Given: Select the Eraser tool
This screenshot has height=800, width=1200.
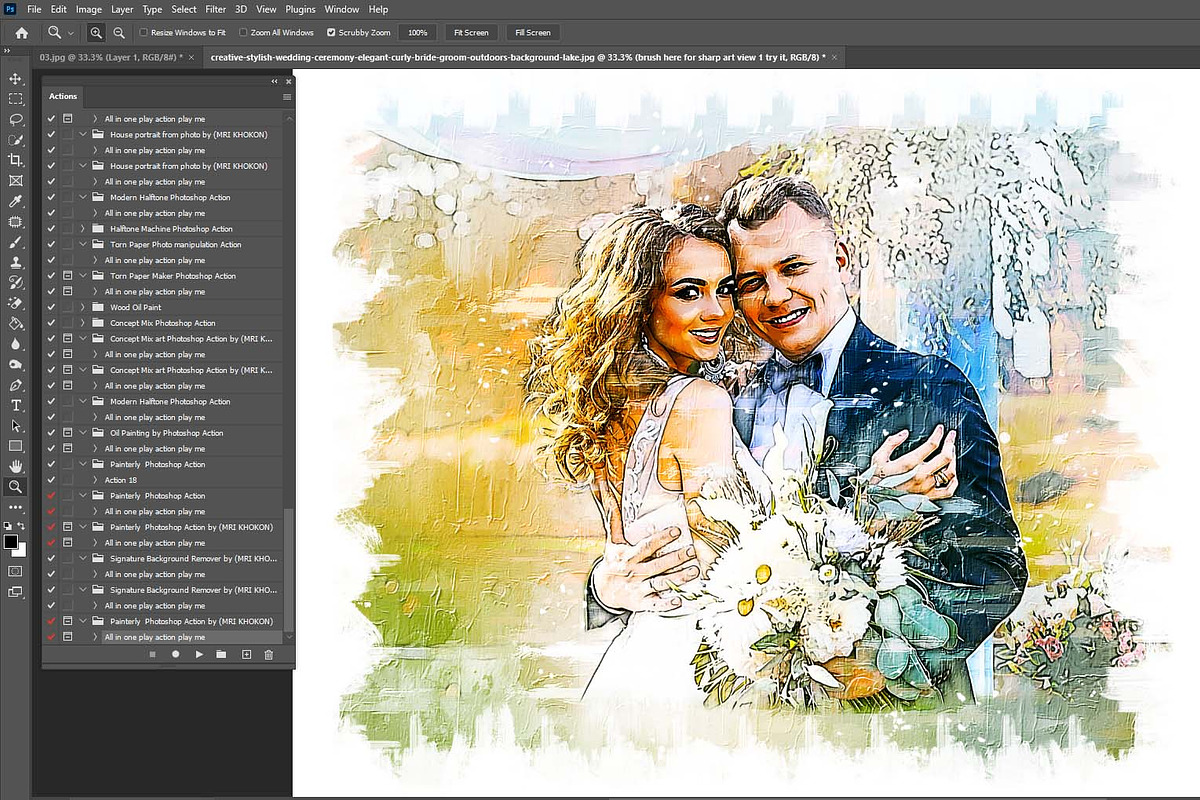Looking at the screenshot, I should click(15, 303).
